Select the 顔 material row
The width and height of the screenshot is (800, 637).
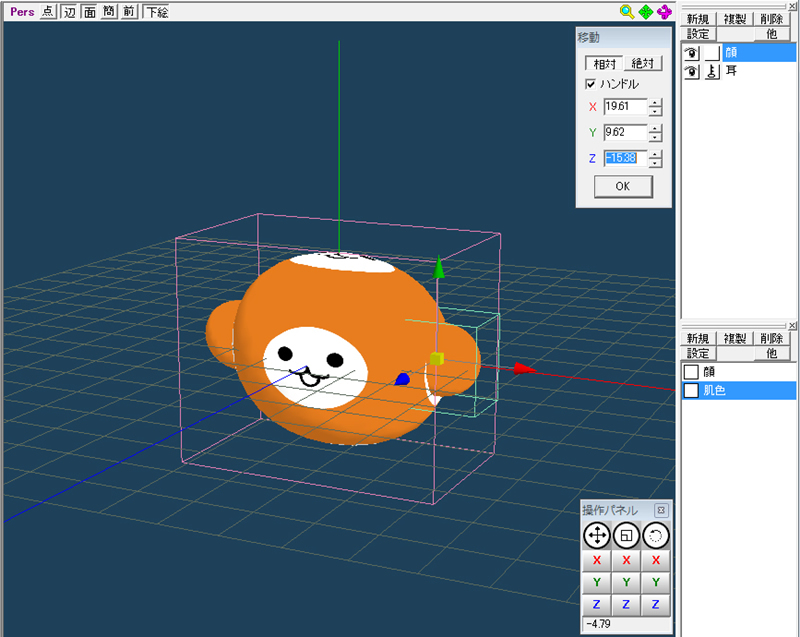coord(739,372)
